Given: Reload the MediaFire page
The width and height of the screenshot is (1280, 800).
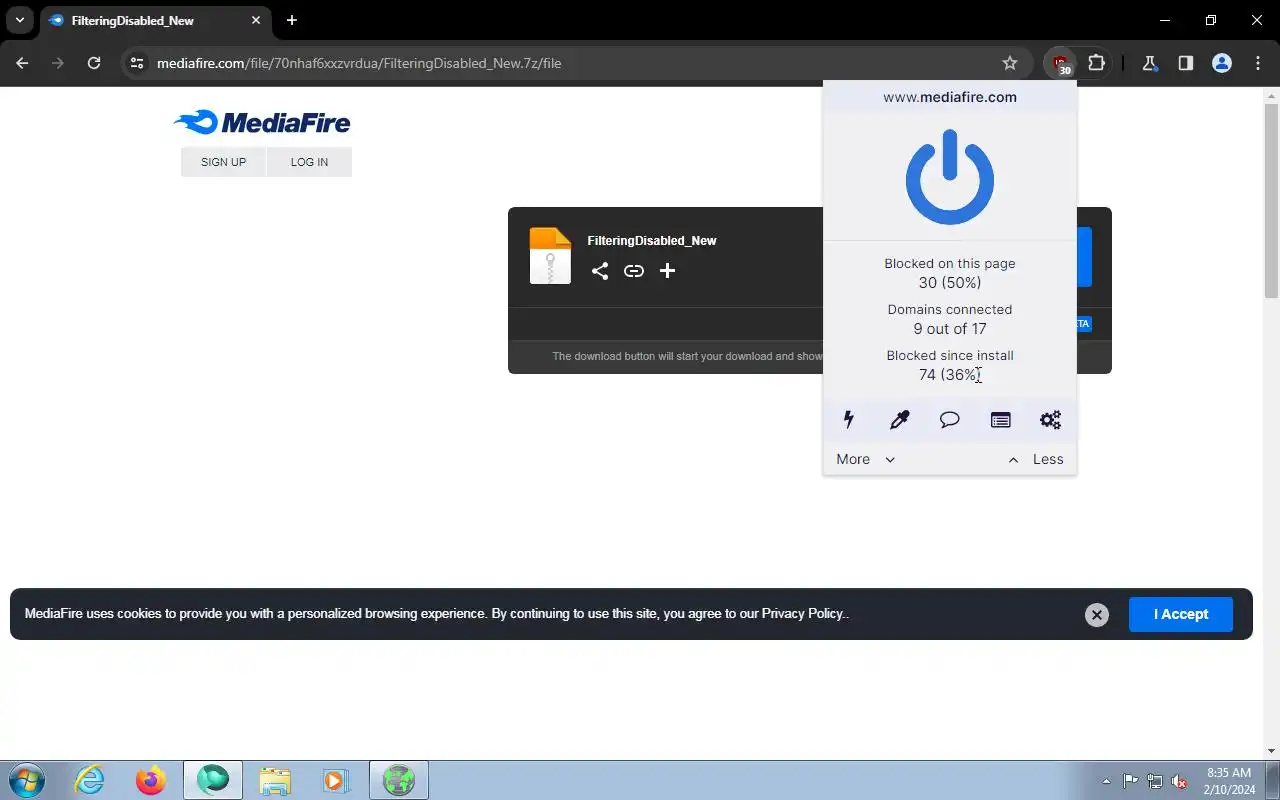Looking at the screenshot, I should coord(94,63).
